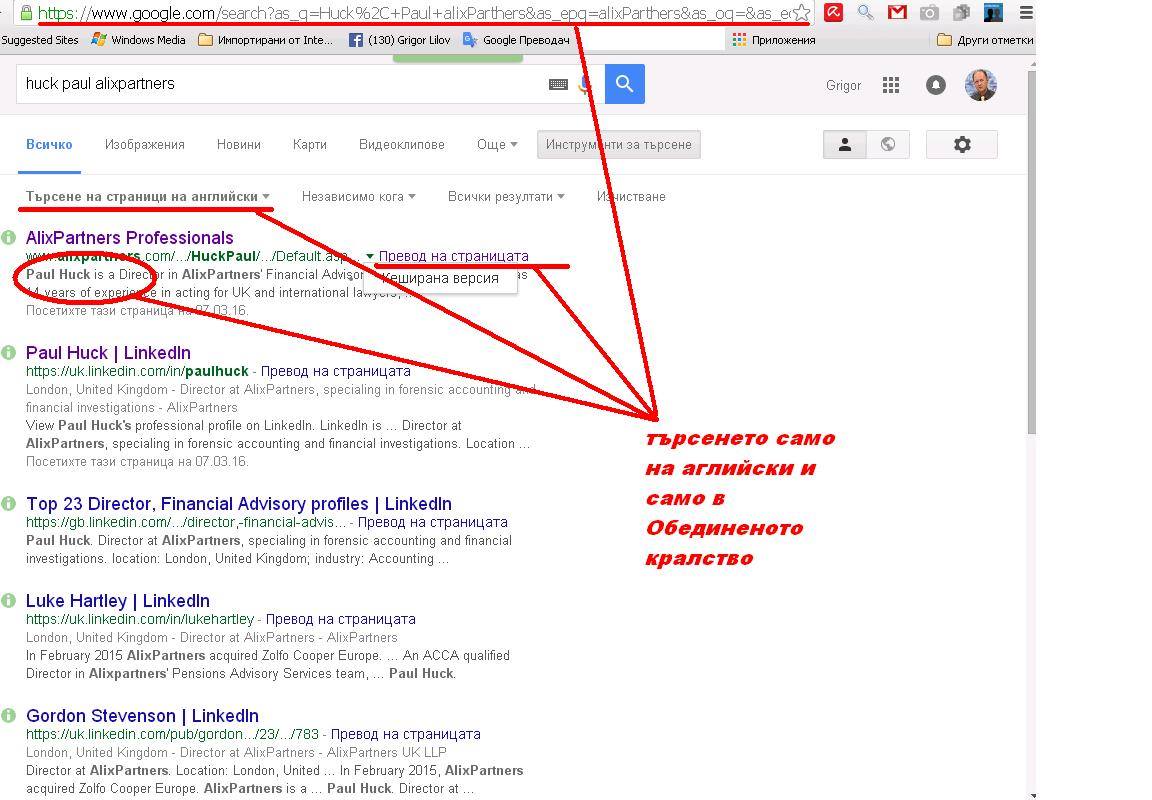The height and width of the screenshot is (800, 1152).
Task: Open the Avira red extension icon
Action: tap(833, 12)
